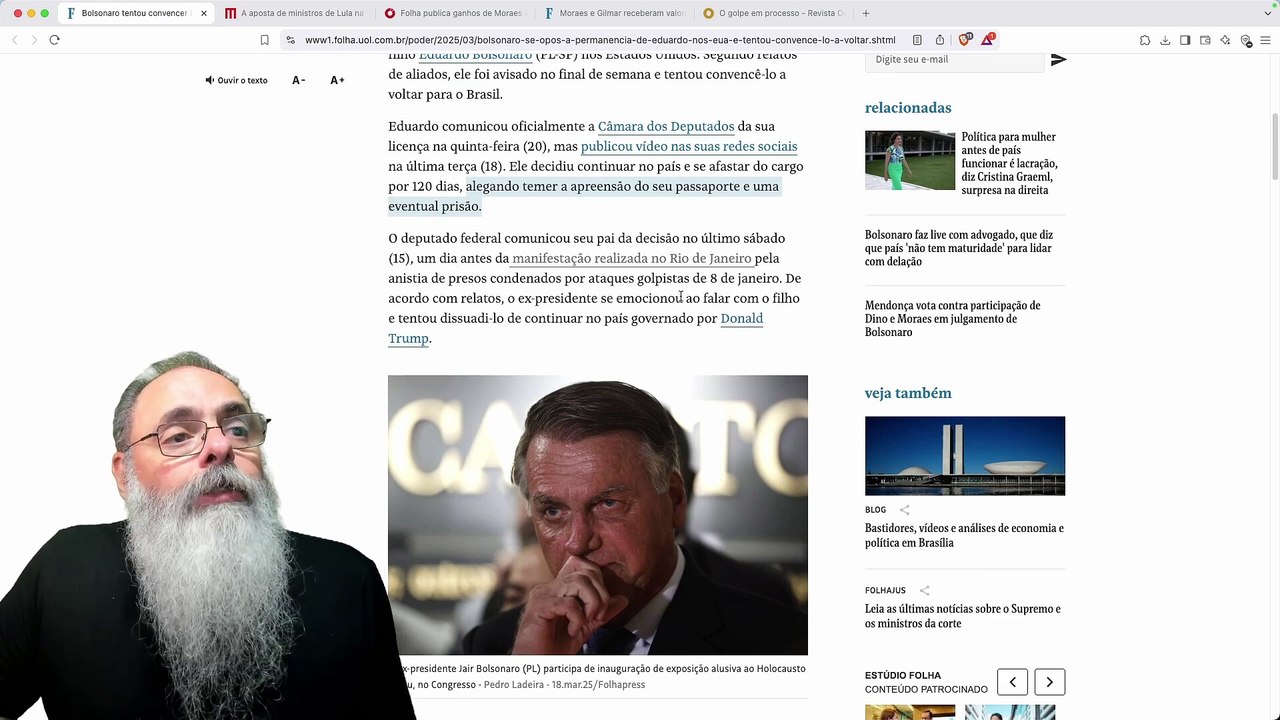This screenshot has width=1280, height=720.
Task: Focus the Digite seu e-mail field
Action: coord(955,60)
